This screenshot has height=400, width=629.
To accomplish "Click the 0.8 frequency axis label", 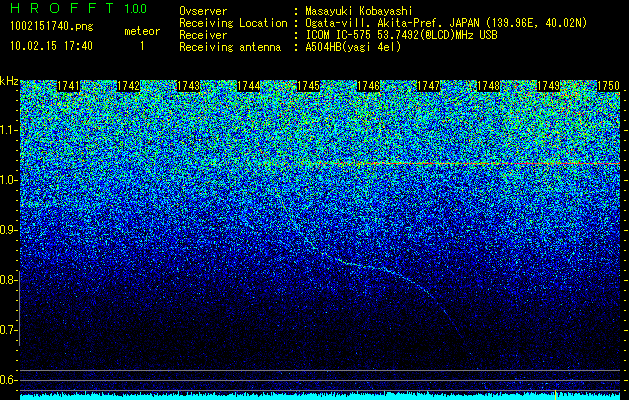I will click(x=8, y=280).
